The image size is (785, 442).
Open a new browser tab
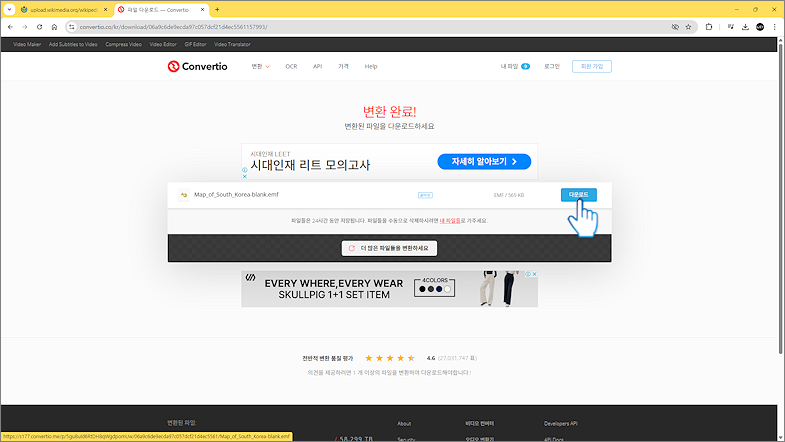point(217,10)
